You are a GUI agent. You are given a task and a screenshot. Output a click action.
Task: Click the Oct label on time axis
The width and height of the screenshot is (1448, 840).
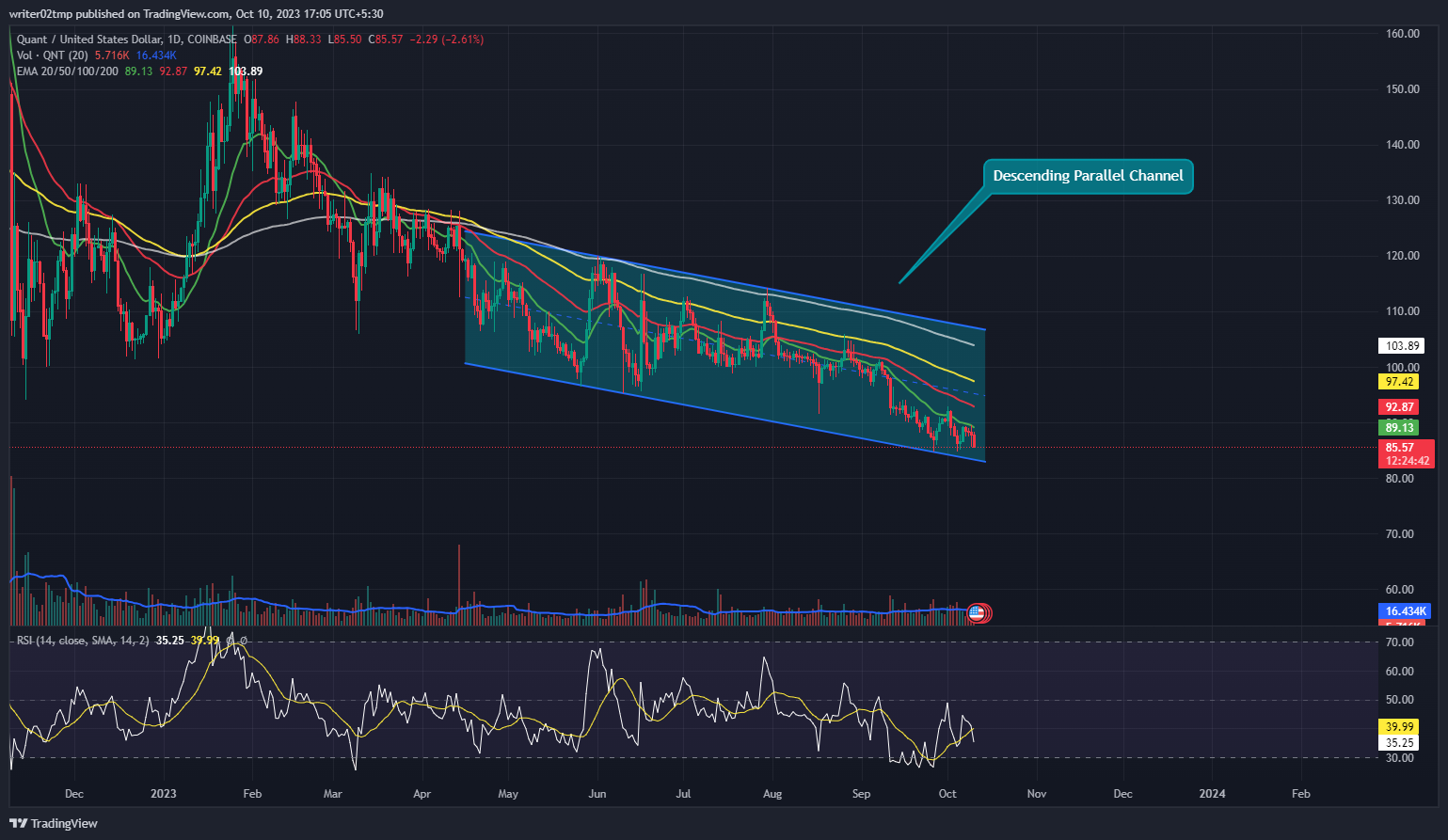tap(947, 794)
